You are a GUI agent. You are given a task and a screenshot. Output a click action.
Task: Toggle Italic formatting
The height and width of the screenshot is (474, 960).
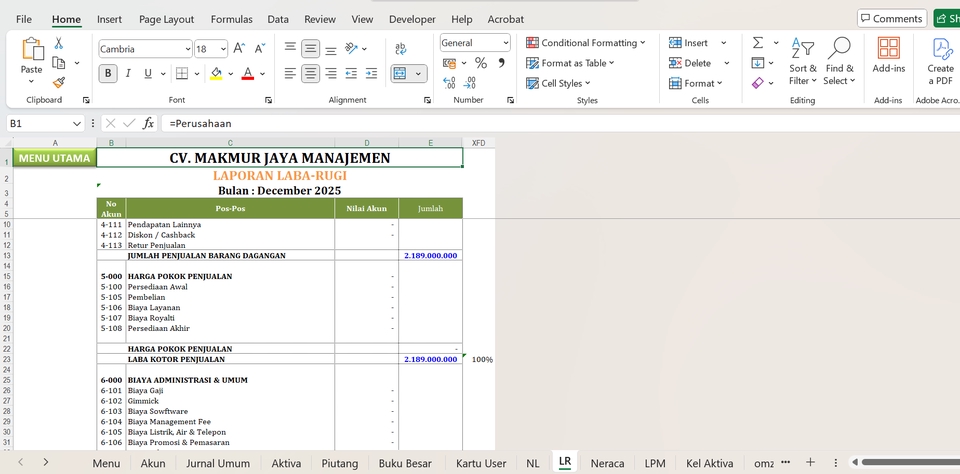pyautogui.click(x=128, y=73)
